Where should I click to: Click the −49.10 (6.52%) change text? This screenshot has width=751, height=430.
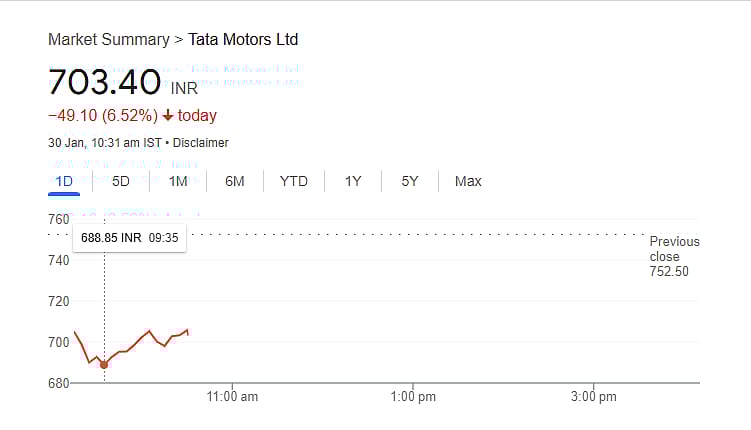click(x=102, y=116)
